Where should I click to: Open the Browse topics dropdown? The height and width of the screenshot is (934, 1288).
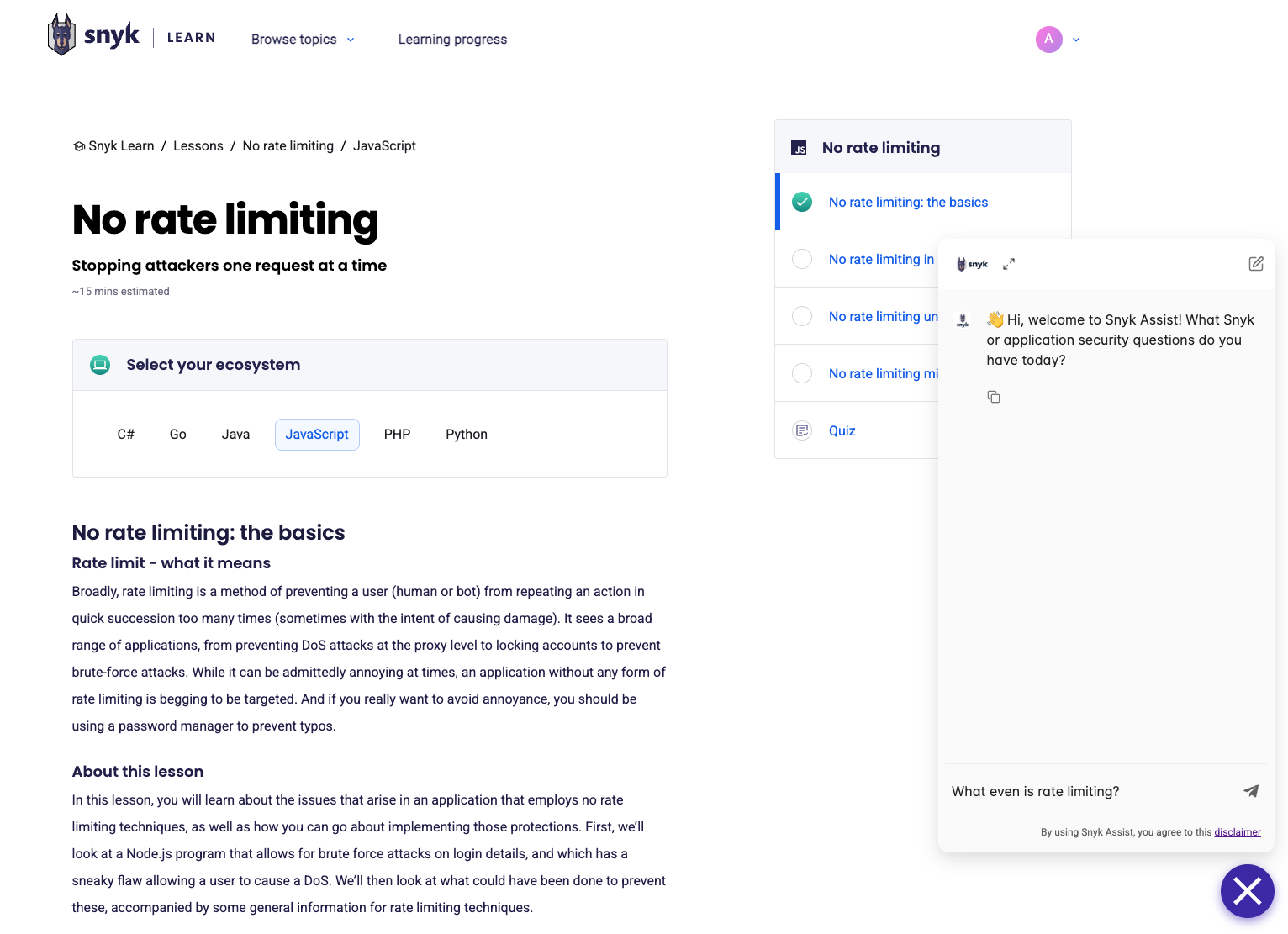tap(303, 40)
